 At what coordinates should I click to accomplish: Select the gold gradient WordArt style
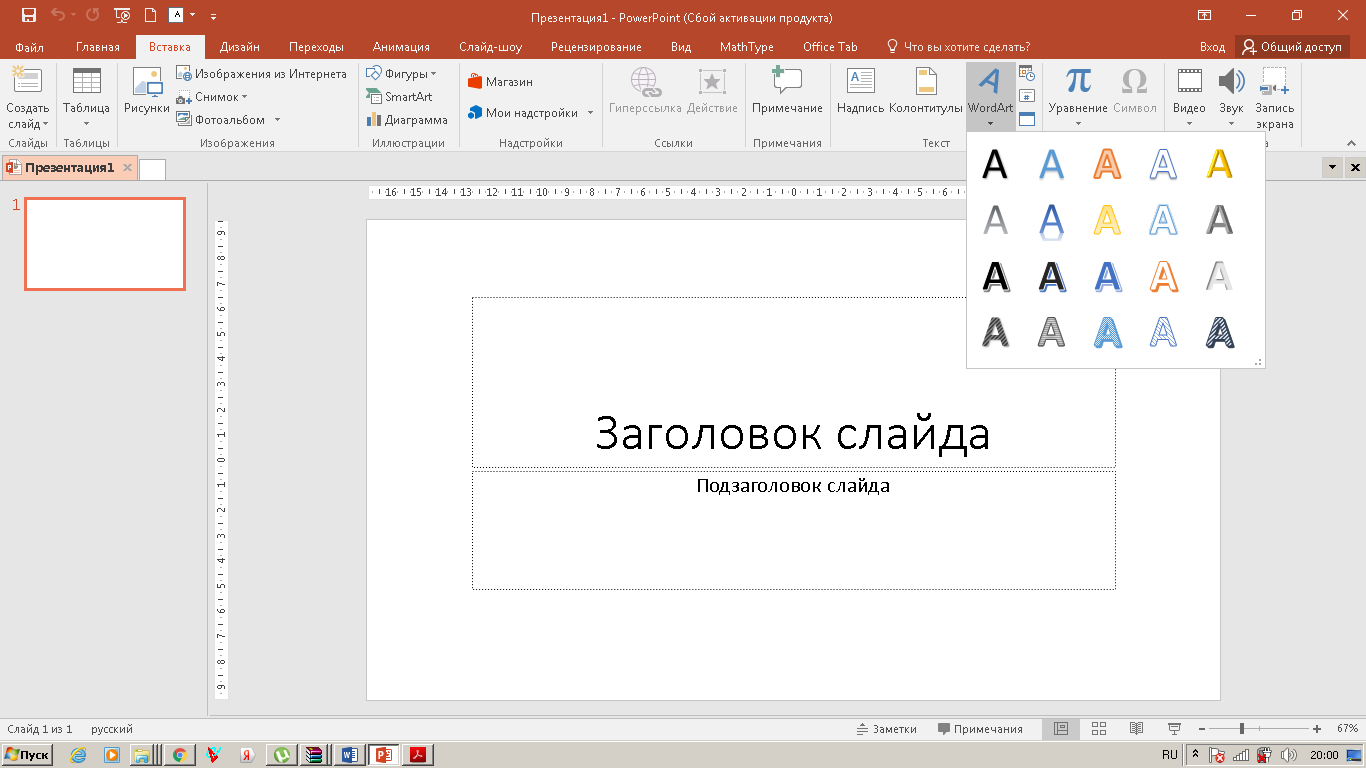pos(1219,163)
